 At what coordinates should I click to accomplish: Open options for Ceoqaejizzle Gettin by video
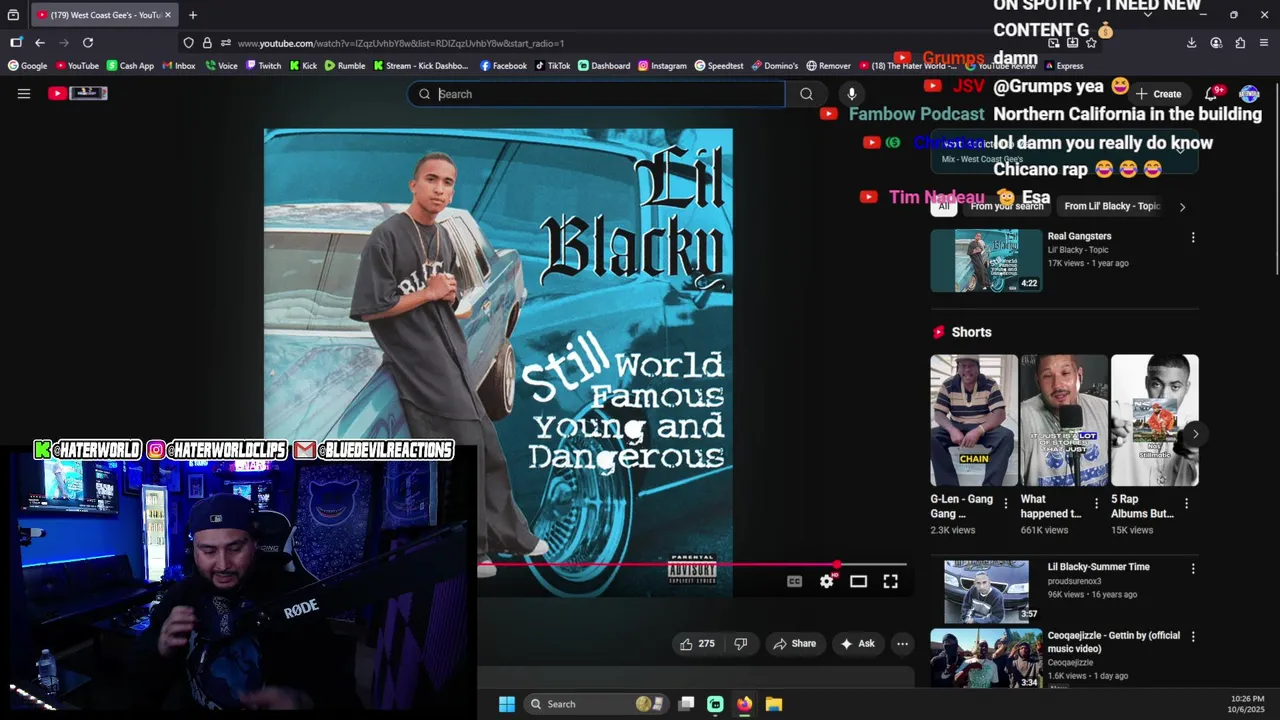pos(1192,637)
